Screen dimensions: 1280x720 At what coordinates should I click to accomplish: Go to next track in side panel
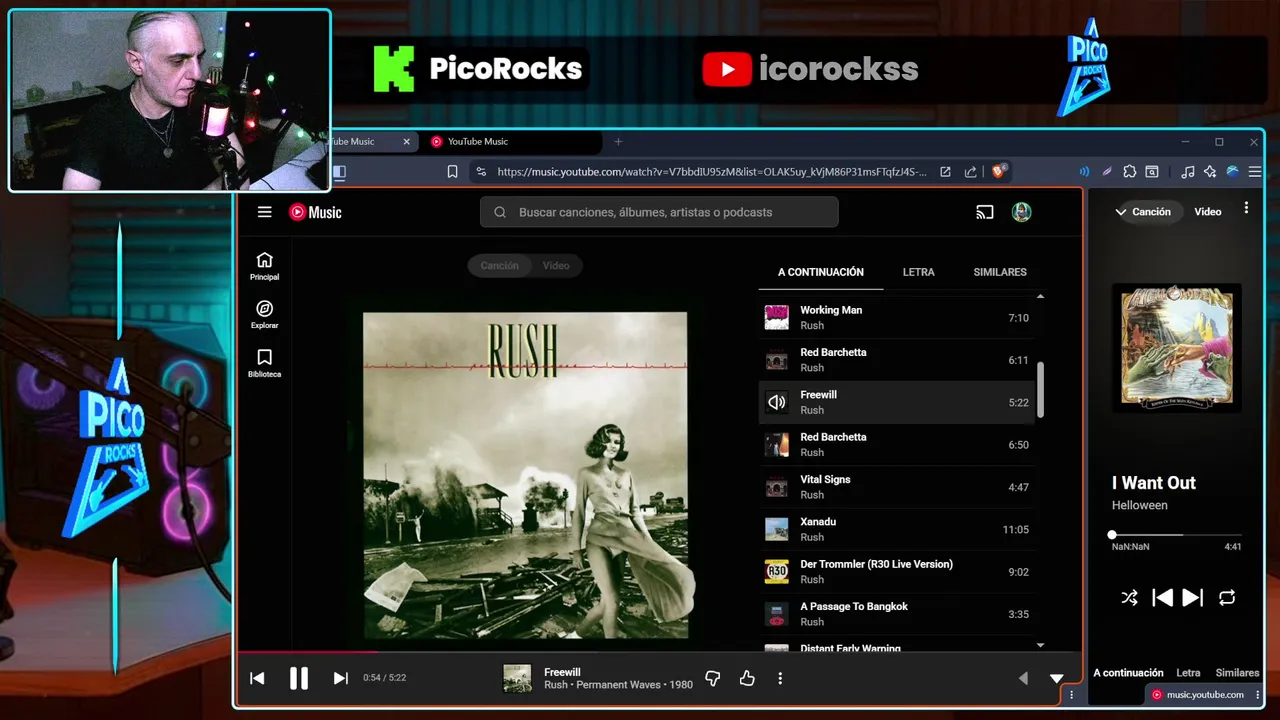click(1192, 598)
